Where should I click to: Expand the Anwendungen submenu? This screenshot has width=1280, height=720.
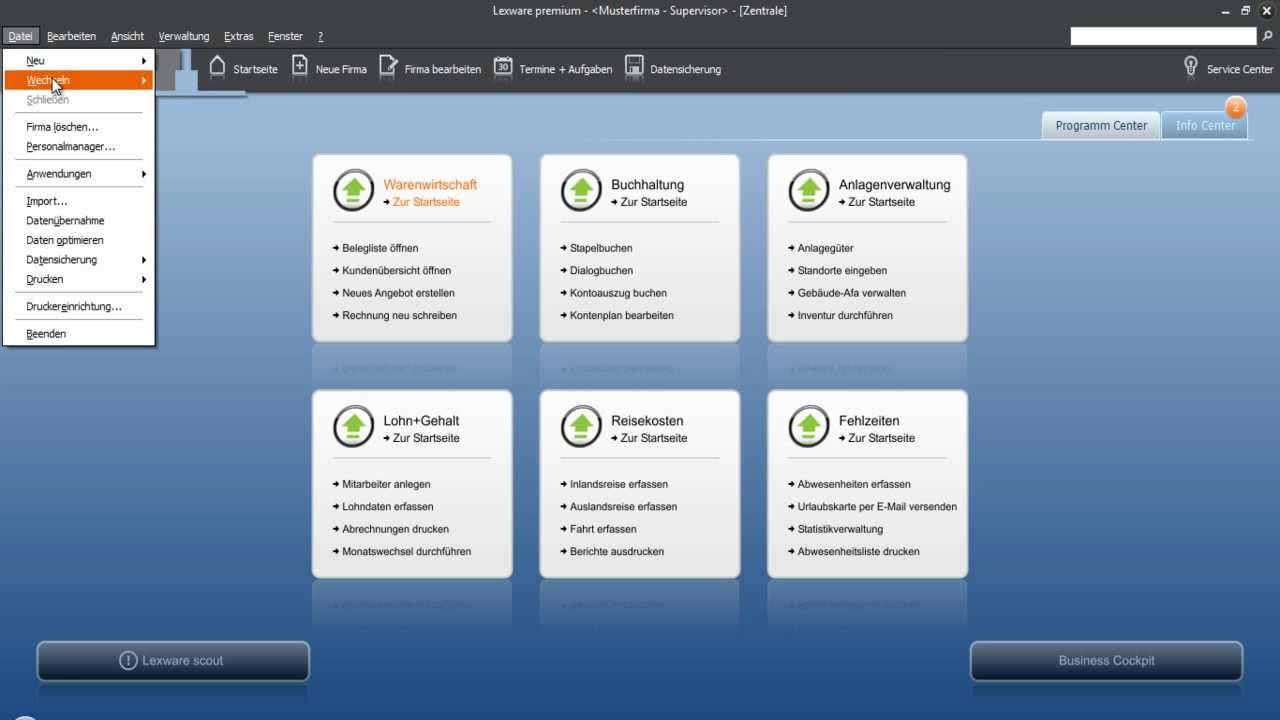point(79,174)
